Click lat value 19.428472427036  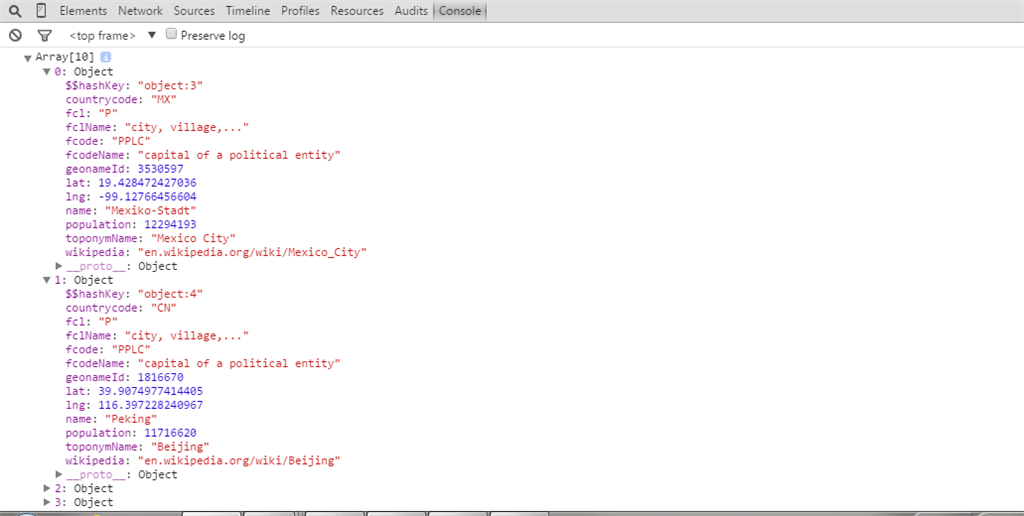(147, 183)
